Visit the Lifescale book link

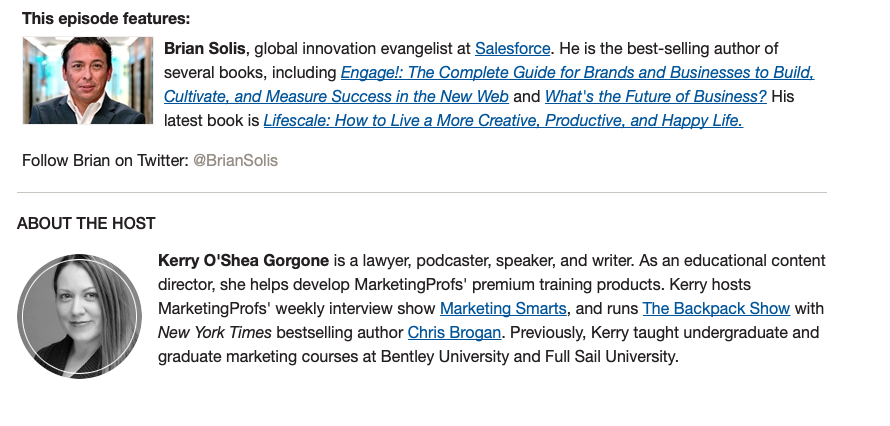503,120
